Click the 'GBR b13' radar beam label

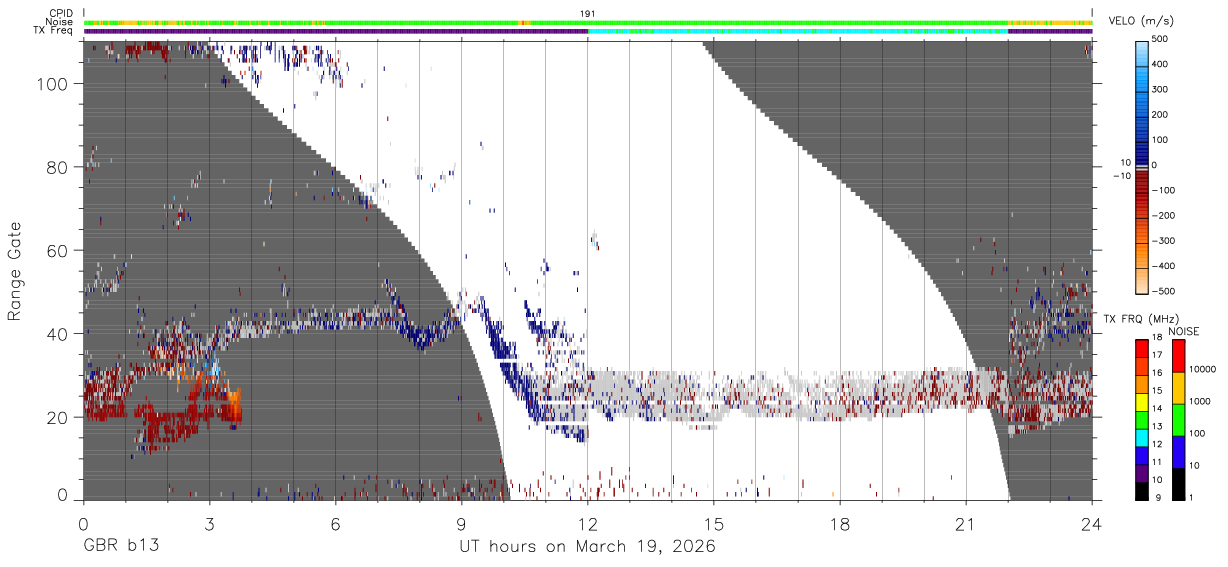coord(120,547)
